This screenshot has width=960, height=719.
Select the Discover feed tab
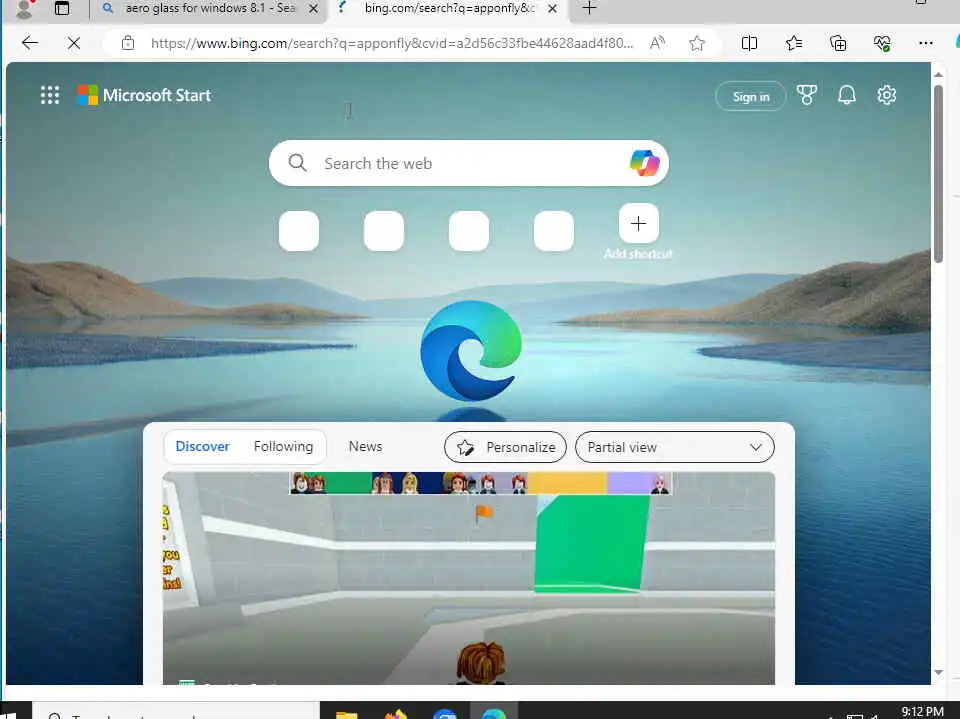click(202, 446)
